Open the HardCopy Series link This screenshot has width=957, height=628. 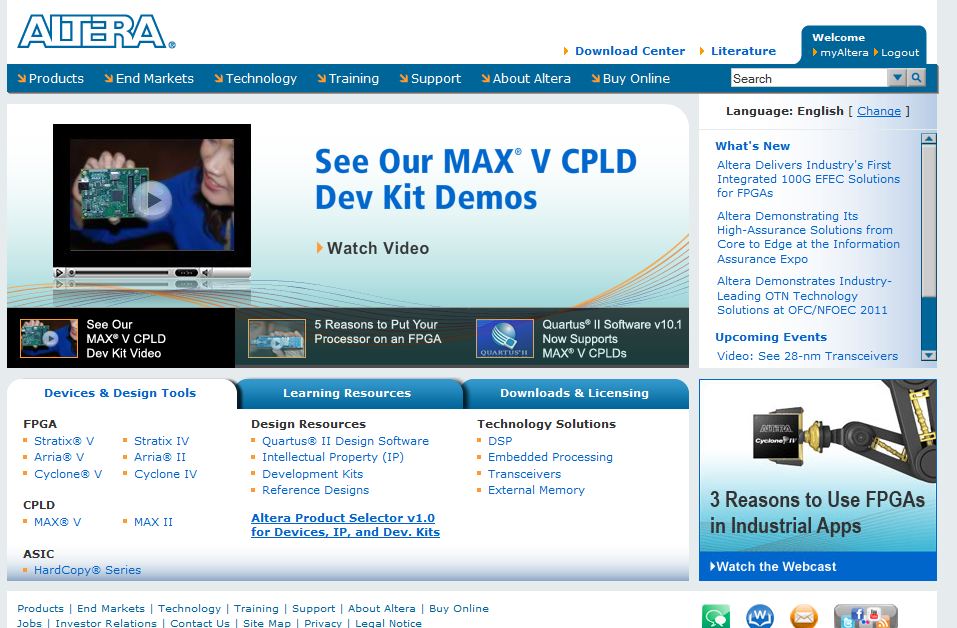(x=87, y=570)
